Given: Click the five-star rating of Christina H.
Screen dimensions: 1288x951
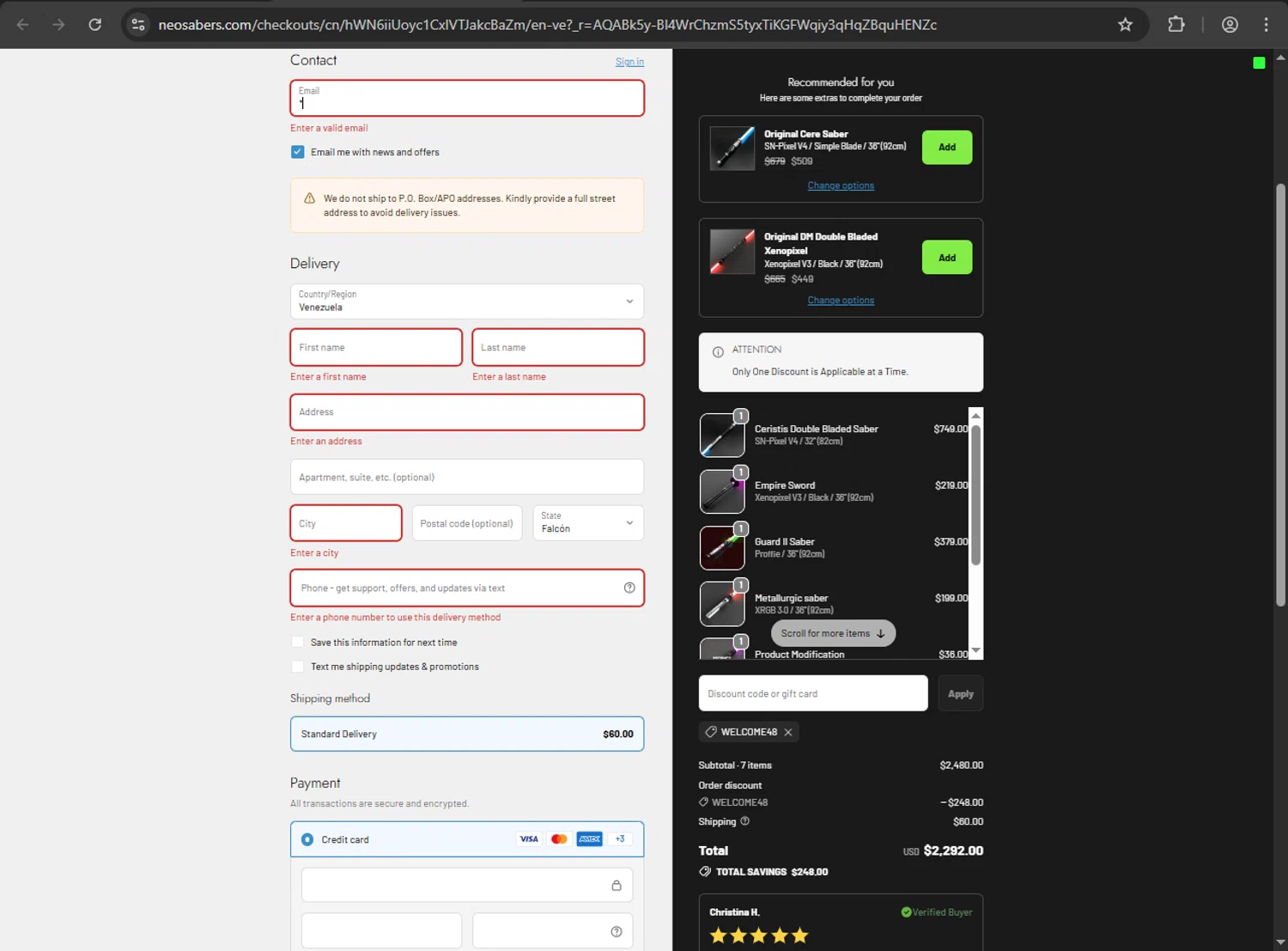Looking at the screenshot, I should (759, 936).
